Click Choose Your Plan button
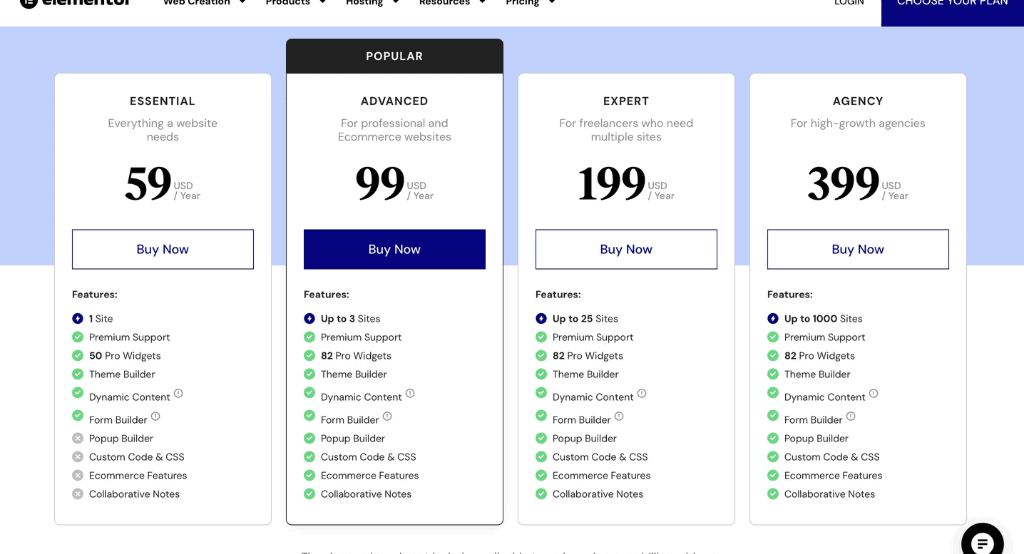 [x=952, y=12]
